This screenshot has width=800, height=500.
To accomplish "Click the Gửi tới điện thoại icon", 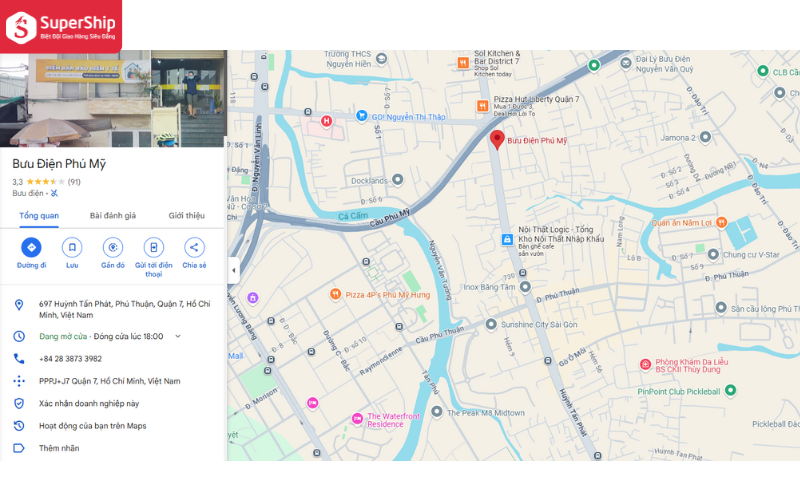I will coord(154,247).
